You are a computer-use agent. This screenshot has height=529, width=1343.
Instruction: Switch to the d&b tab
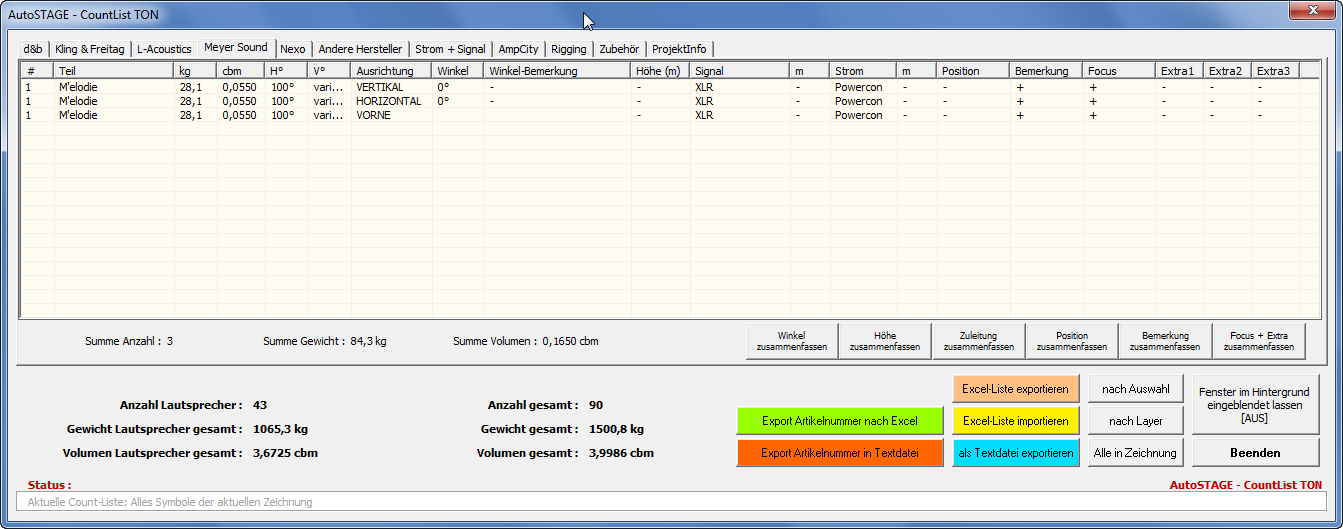coord(33,49)
